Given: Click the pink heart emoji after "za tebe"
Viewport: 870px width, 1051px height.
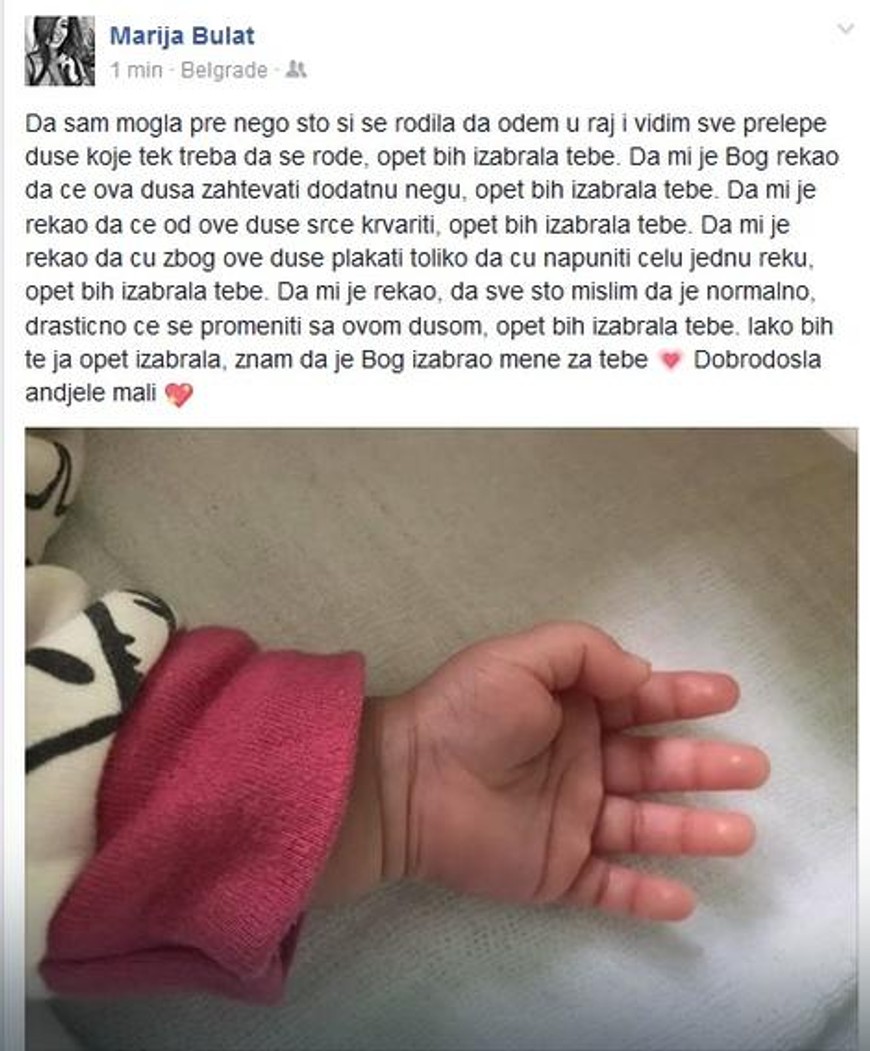Looking at the screenshot, I should [670, 361].
